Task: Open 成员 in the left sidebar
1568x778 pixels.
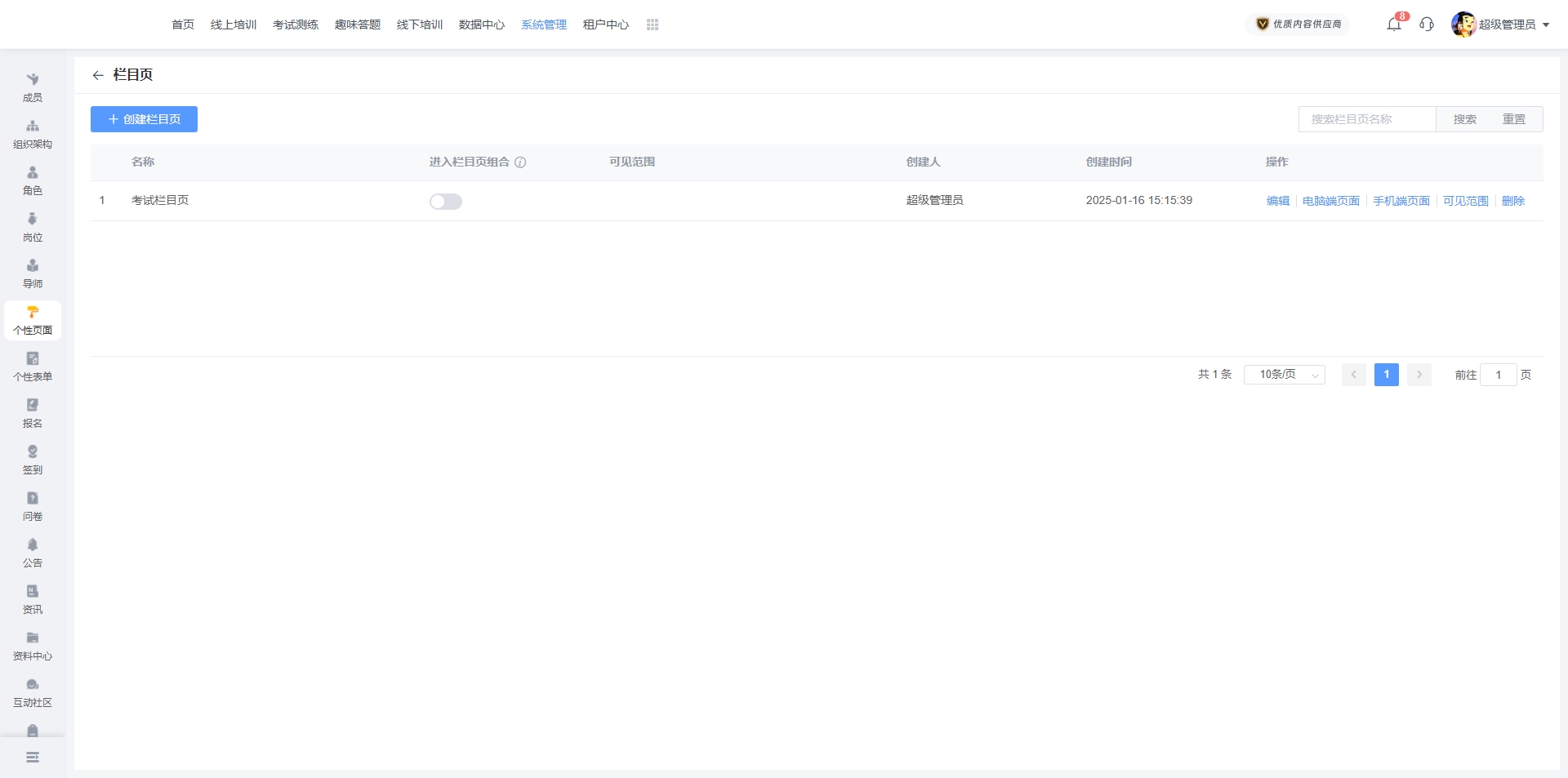Action: click(x=33, y=87)
